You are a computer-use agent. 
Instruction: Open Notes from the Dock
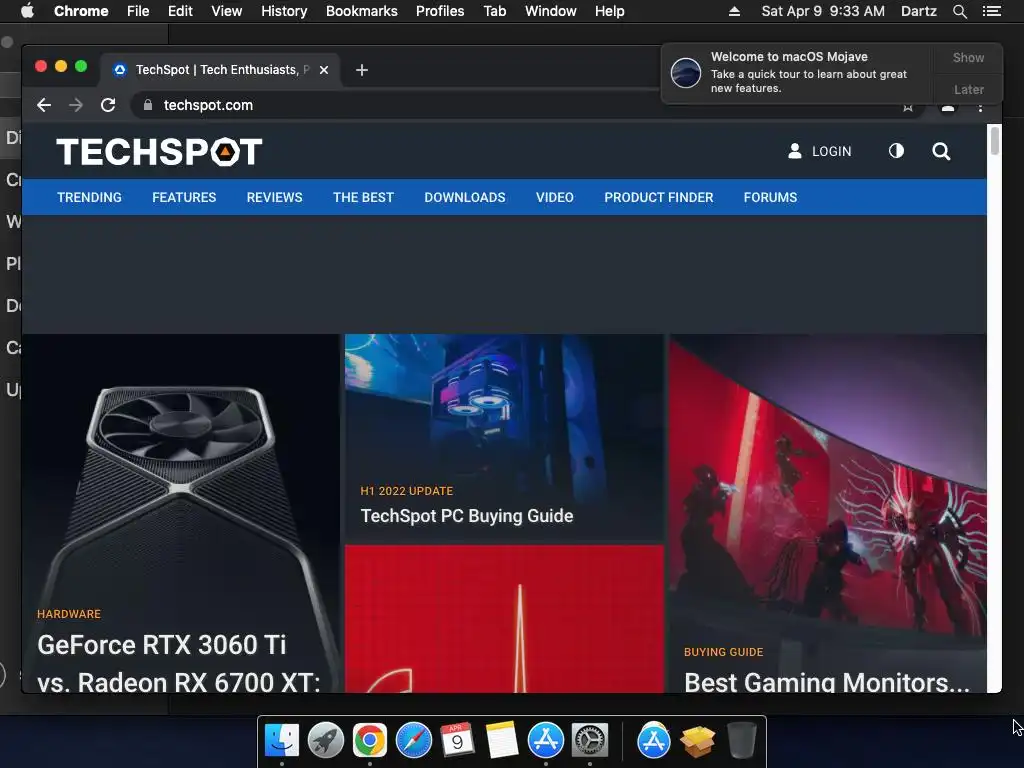502,740
